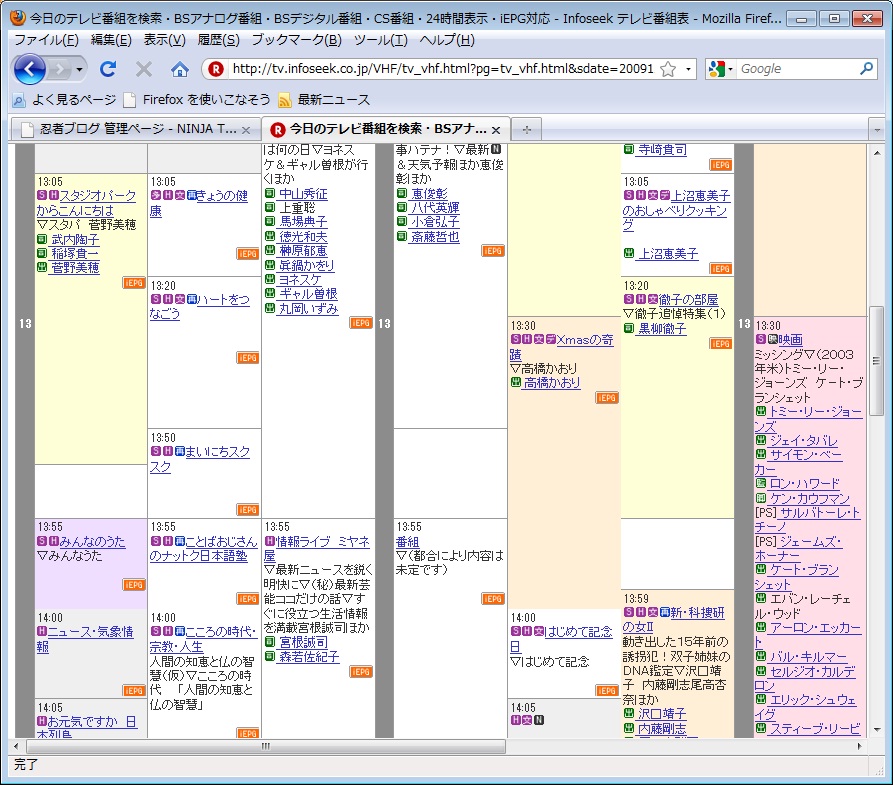The width and height of the screenshot is (893, 785).
Task: Open the 編集(E) menu
Action: 111,40
